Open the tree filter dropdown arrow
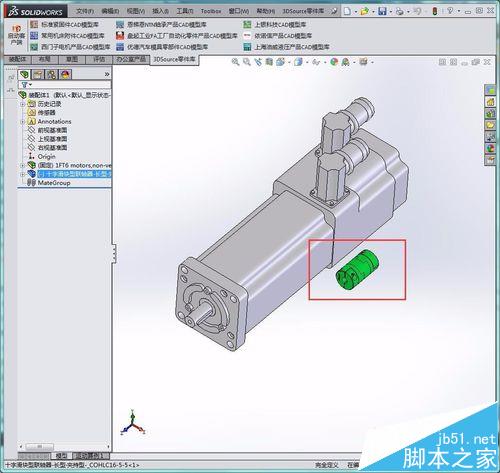The height and width of the screenshot is (473, 500). [x=30, y=85]
